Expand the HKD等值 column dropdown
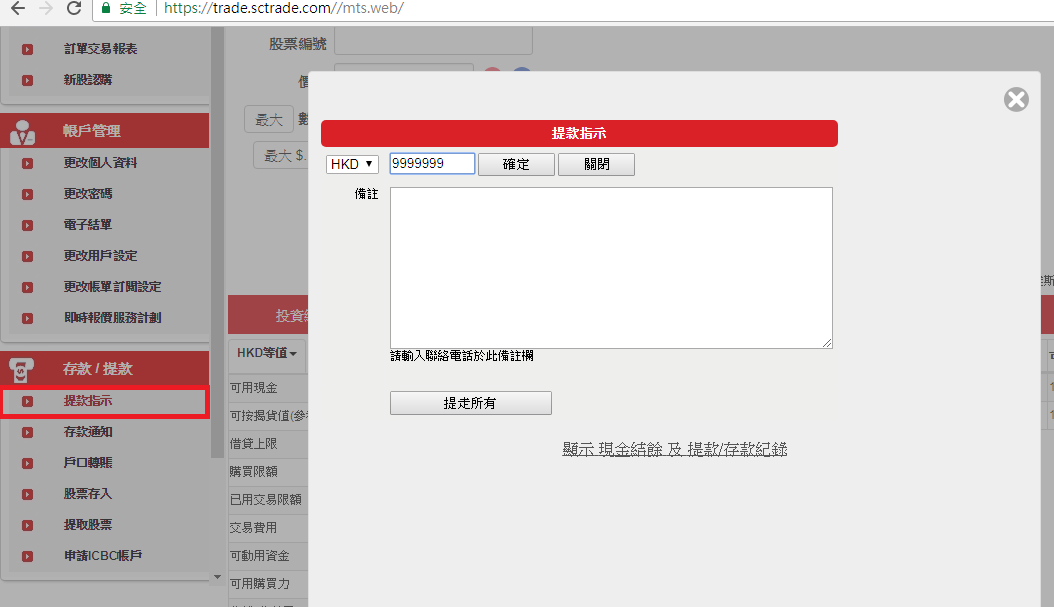This screenshot has height=607, width=1054. coord(266,353)
